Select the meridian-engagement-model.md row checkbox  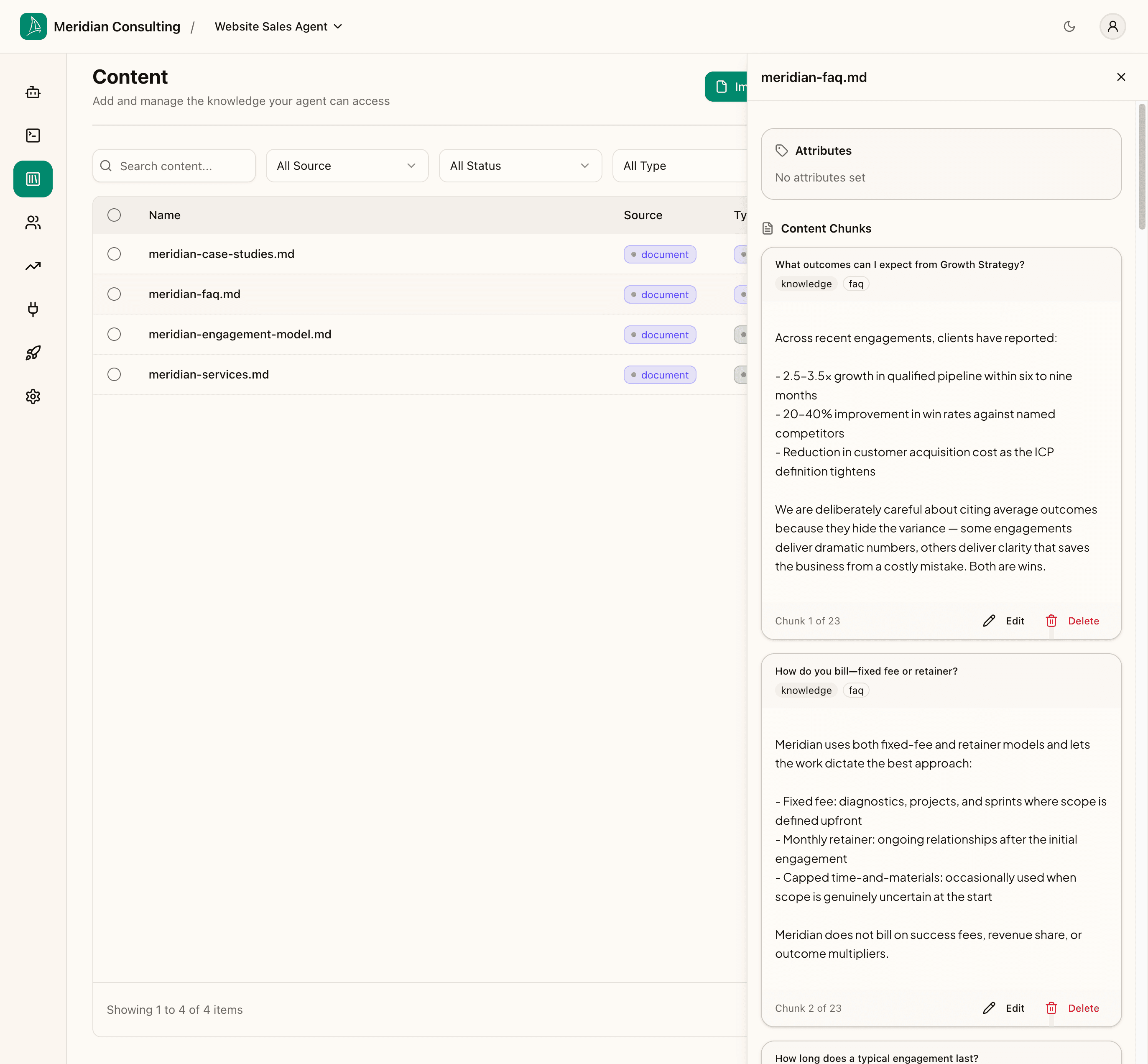click(x=114, y=335)
